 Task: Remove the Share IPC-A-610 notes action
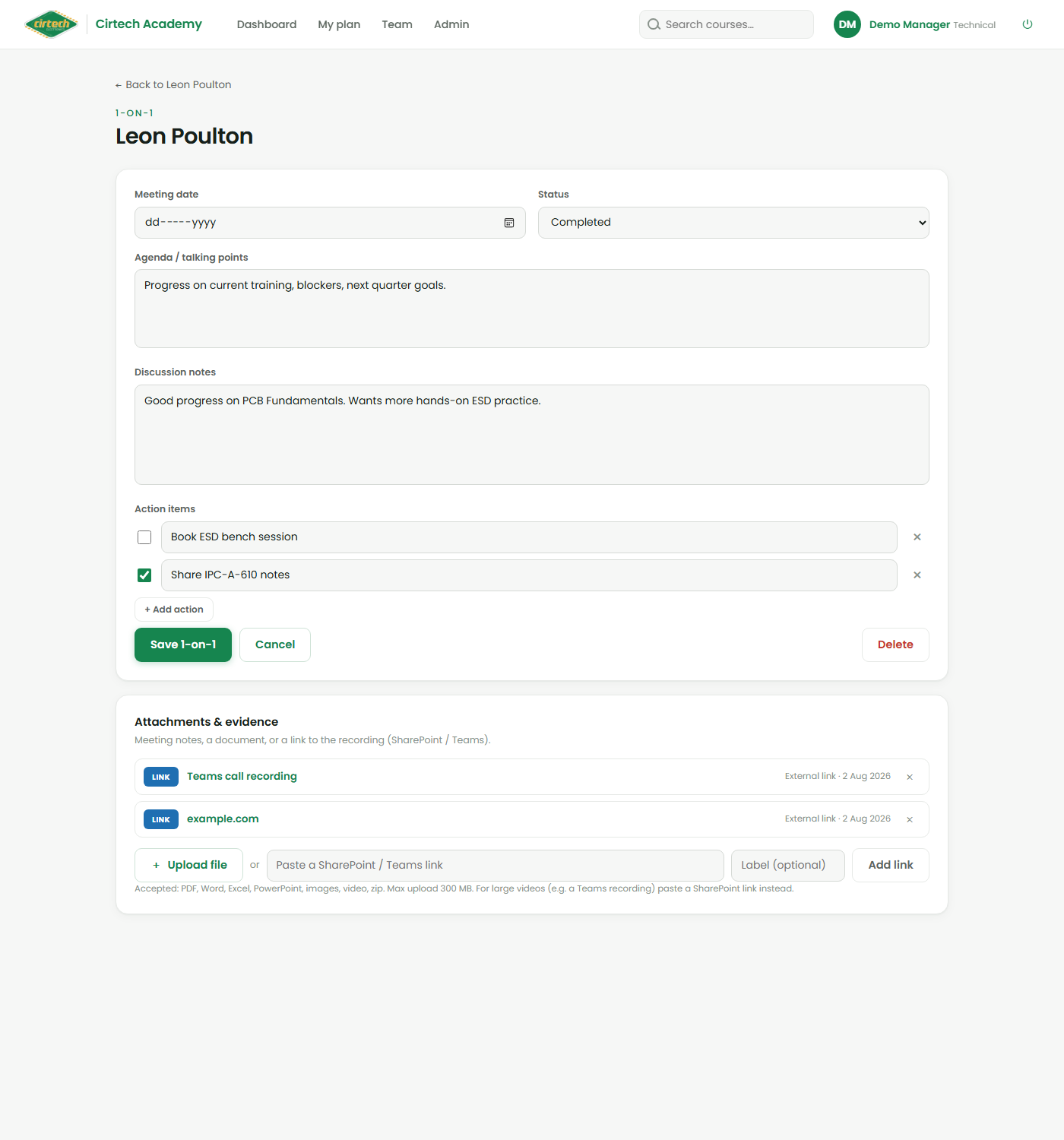[x=917, y=575]
